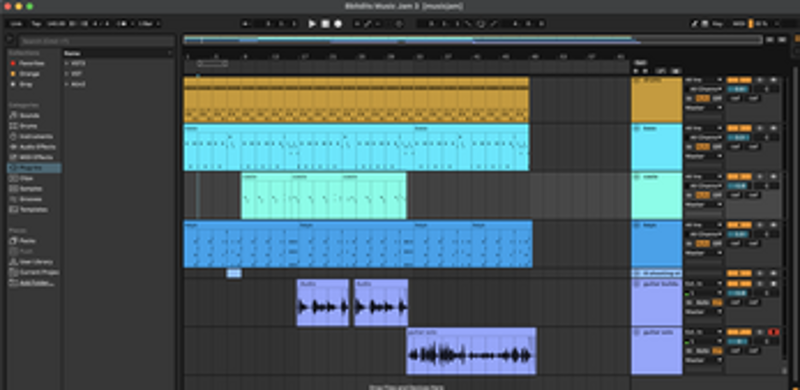The width and height of the screenshot is (800, 390).
Task: Click the Record transport button
Action: tap(338, 24)
